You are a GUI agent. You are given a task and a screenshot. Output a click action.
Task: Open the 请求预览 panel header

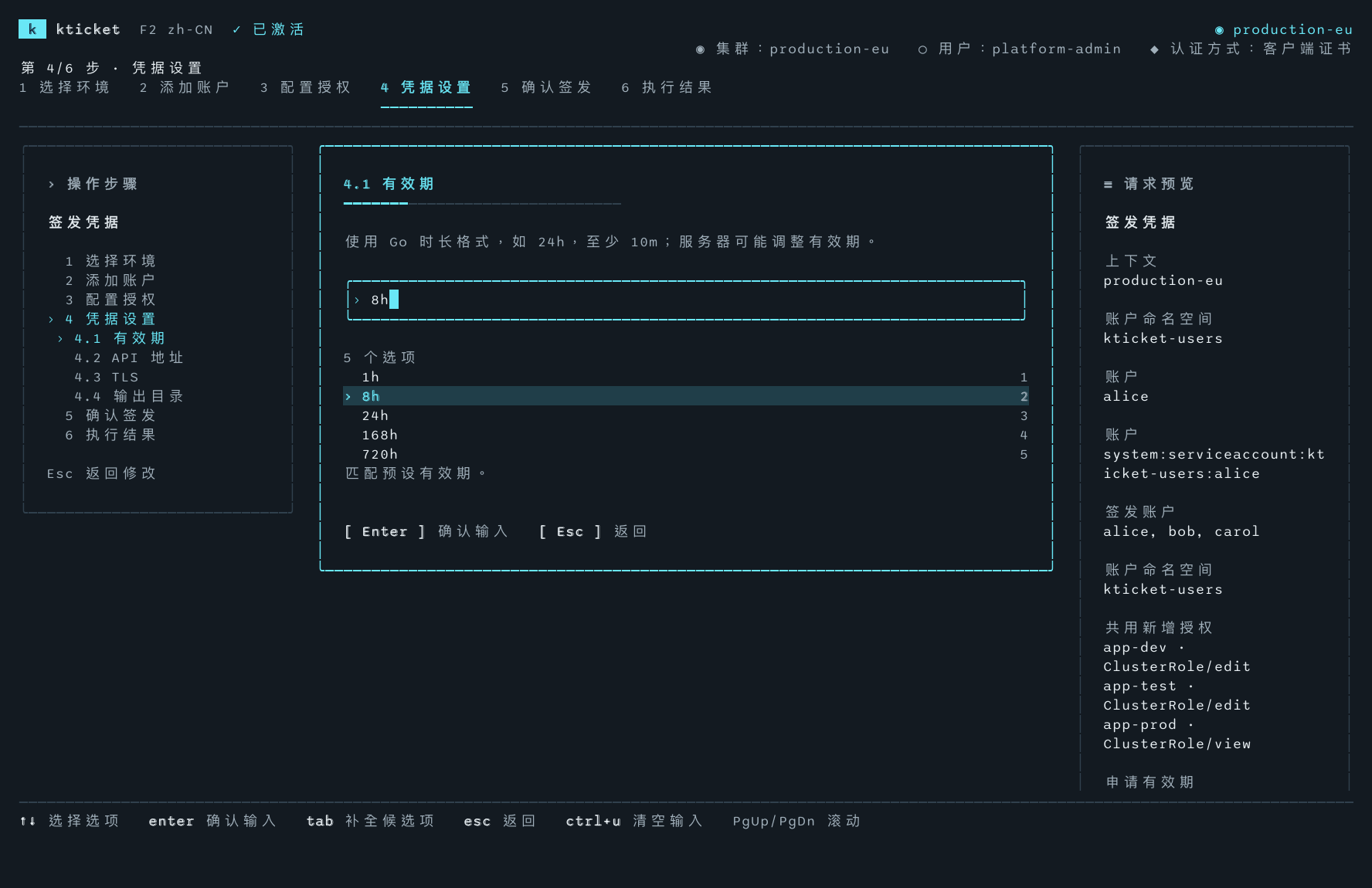pos(1149,184)
